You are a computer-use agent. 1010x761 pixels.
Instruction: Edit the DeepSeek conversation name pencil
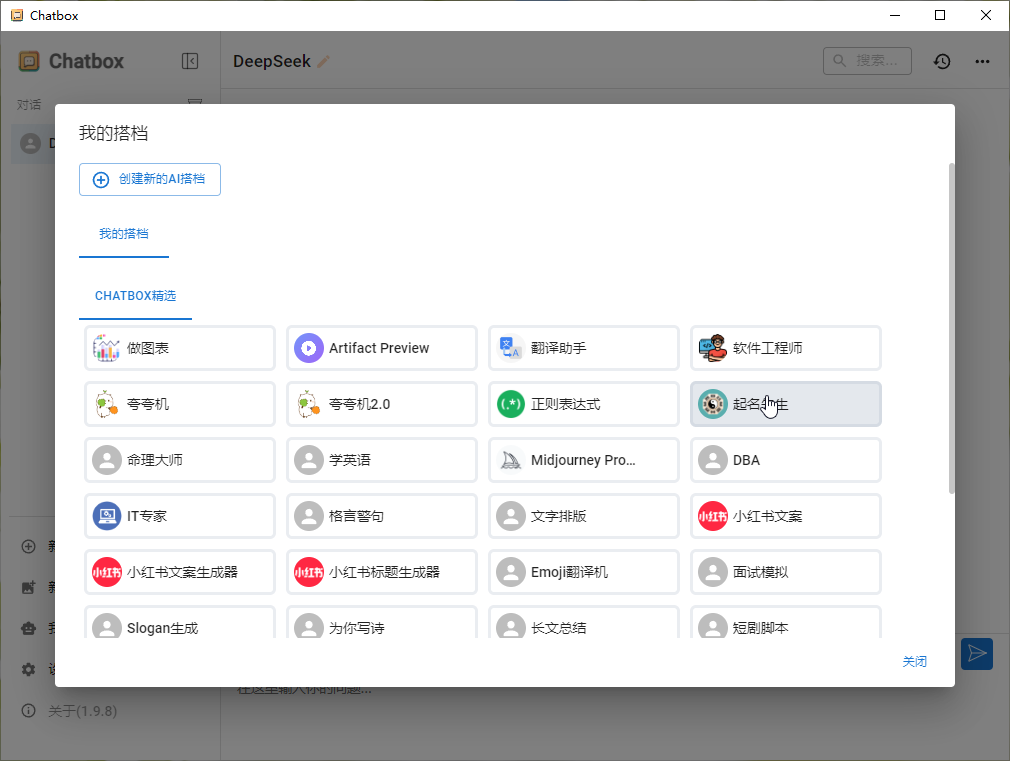[323, 61]
